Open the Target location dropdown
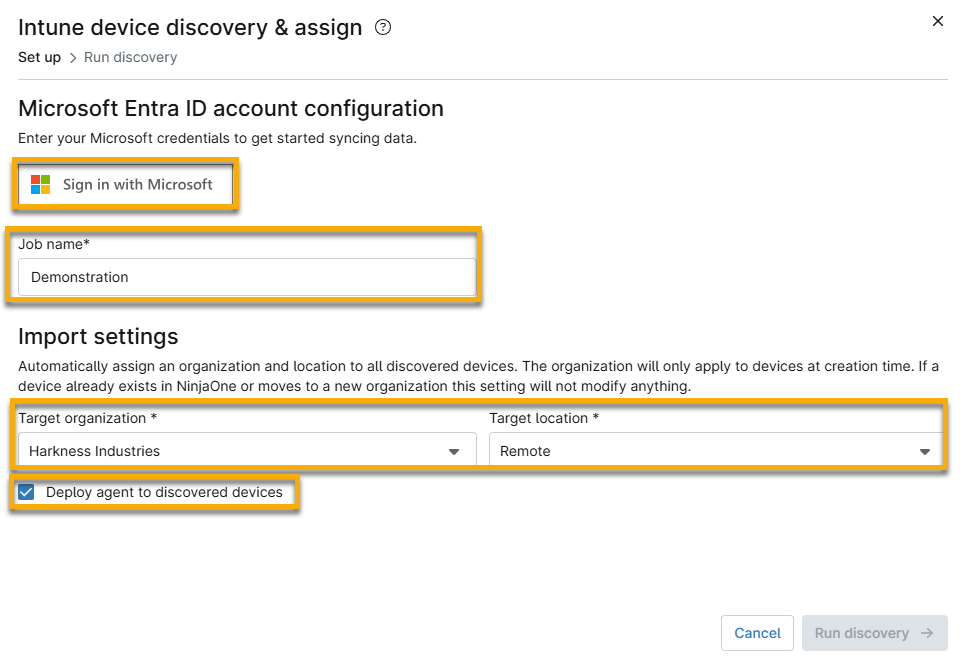965x665 pixels. [x=715, y=450]
